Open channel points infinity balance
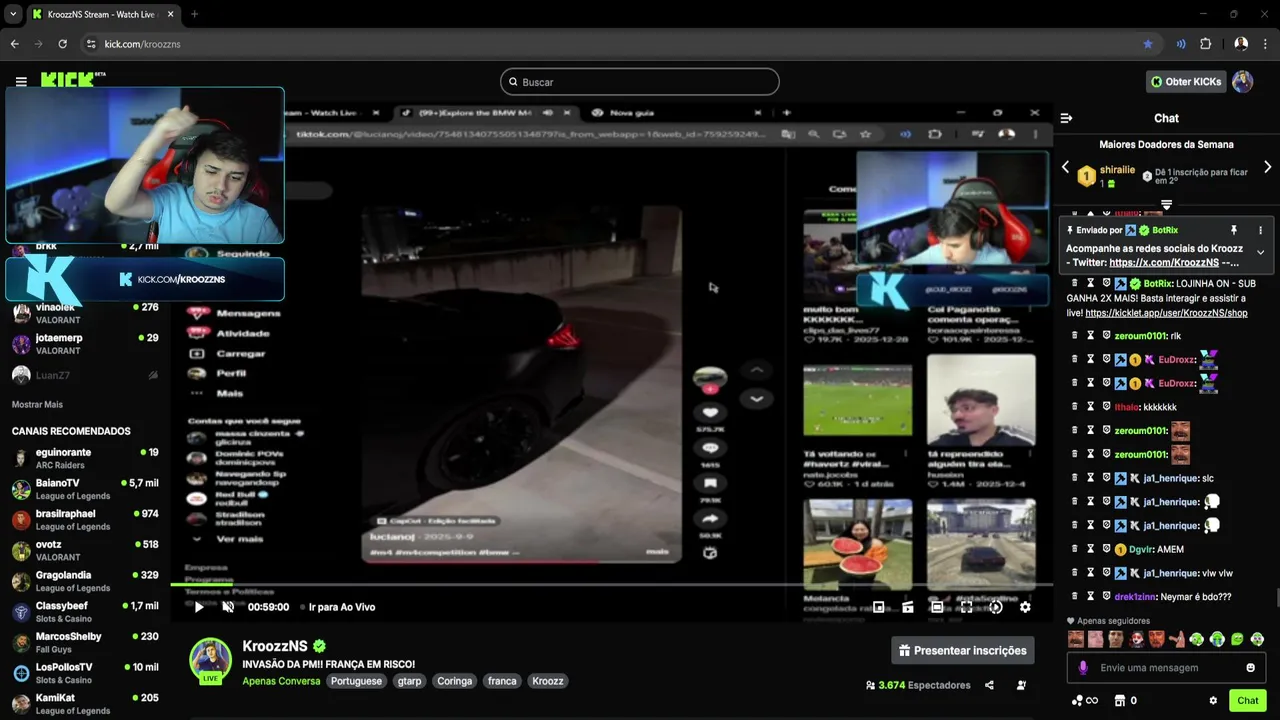 tap(1085, 701)
